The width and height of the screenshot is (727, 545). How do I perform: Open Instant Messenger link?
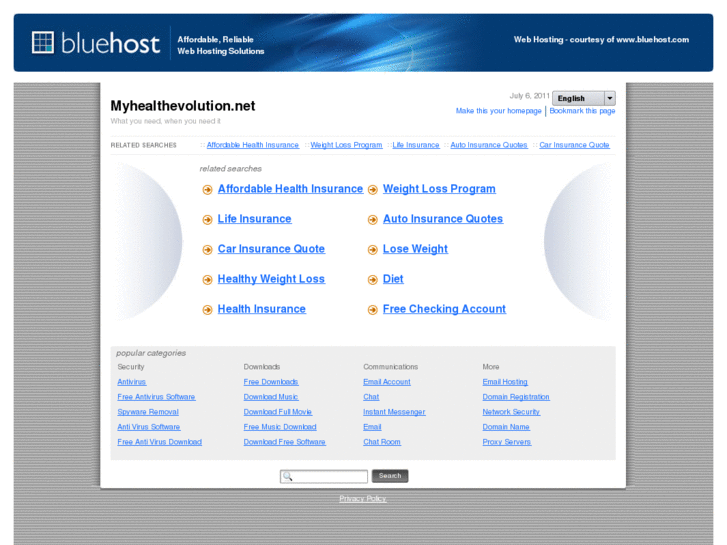coord(394,412)
